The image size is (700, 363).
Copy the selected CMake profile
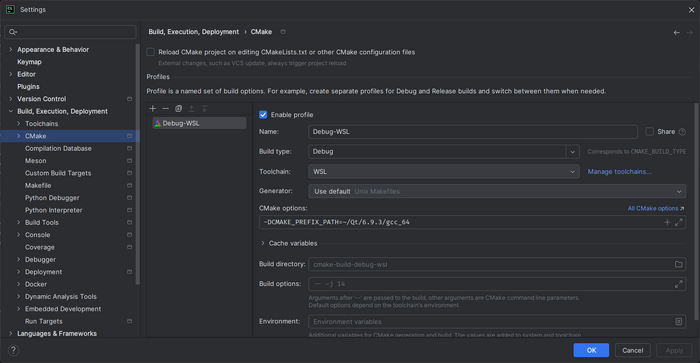(179, 108)
